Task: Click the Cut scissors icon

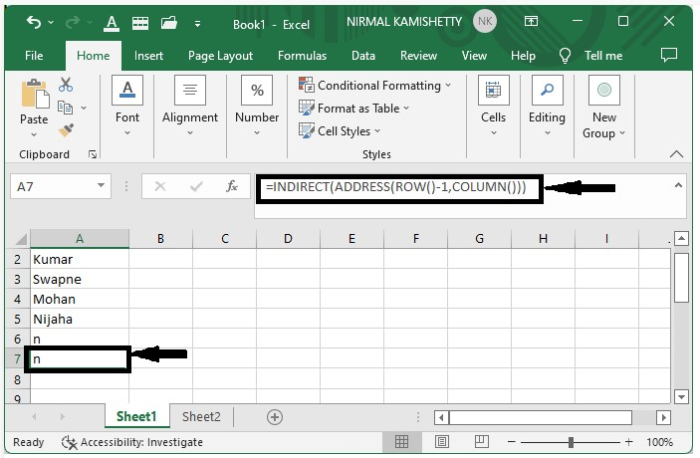Action: click(66, 84)
